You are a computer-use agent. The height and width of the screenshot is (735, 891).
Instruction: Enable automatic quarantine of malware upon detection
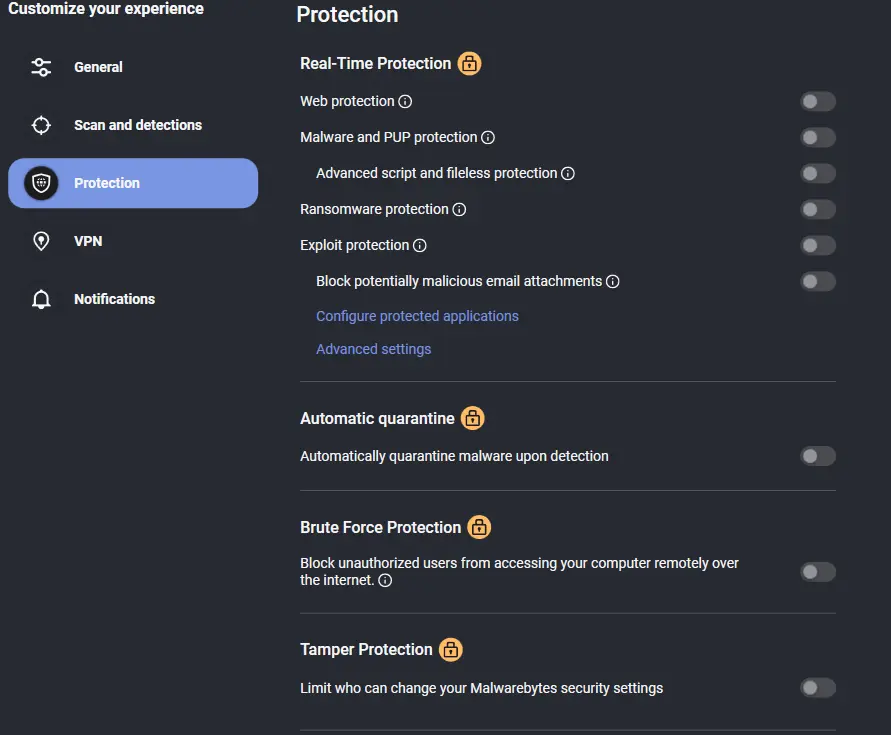tap(818, 456)
